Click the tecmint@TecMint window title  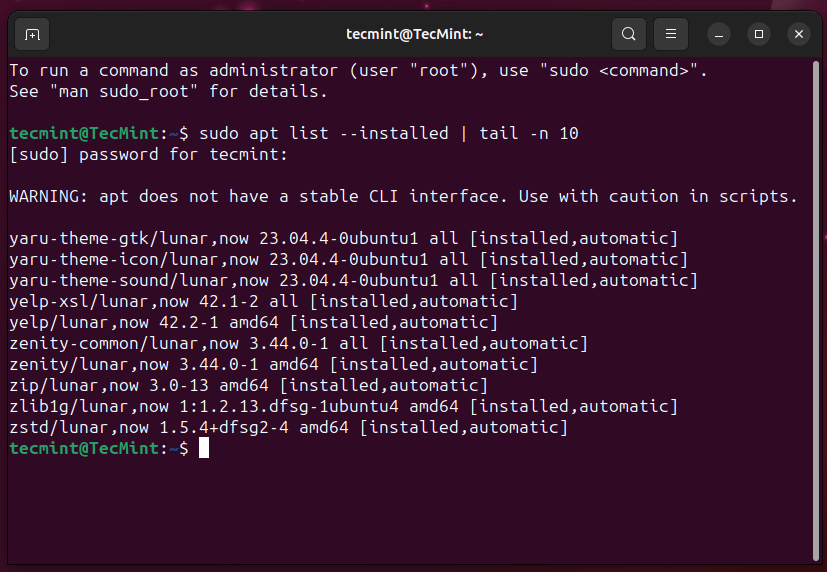point(415,34)
